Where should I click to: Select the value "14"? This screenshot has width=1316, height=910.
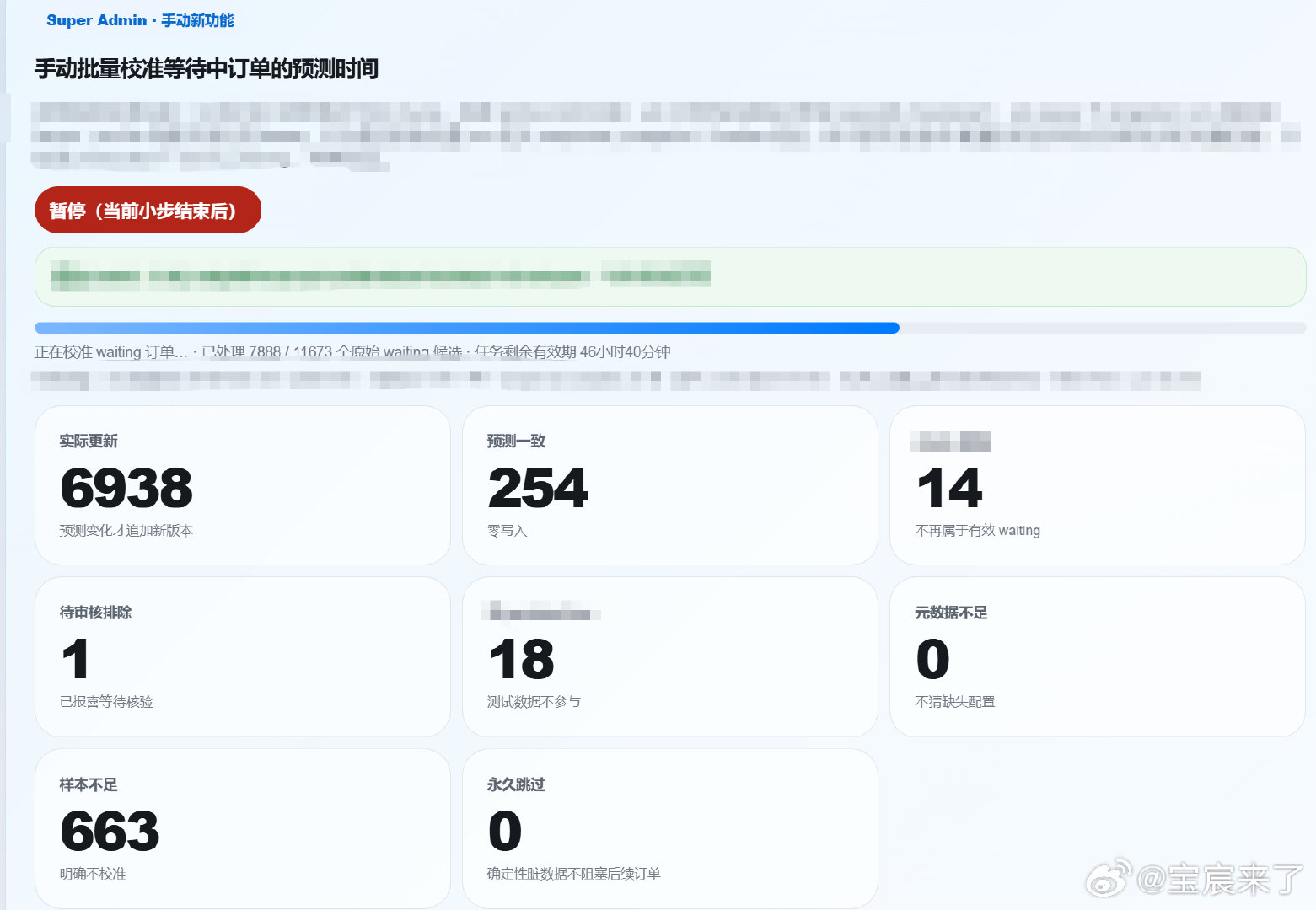click(950, 488)
